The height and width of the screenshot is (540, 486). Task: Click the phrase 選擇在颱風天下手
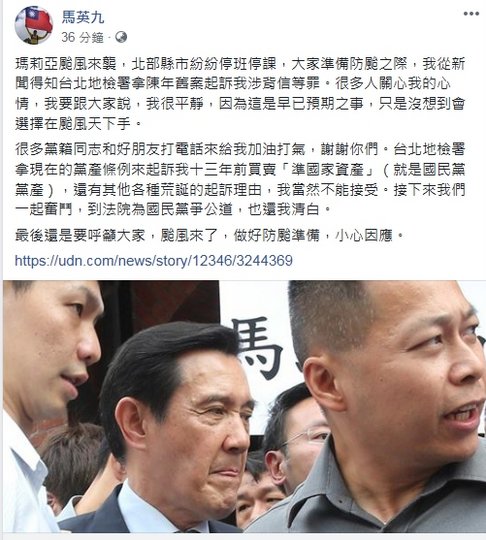pyautogui.click(x=73, y=123)
